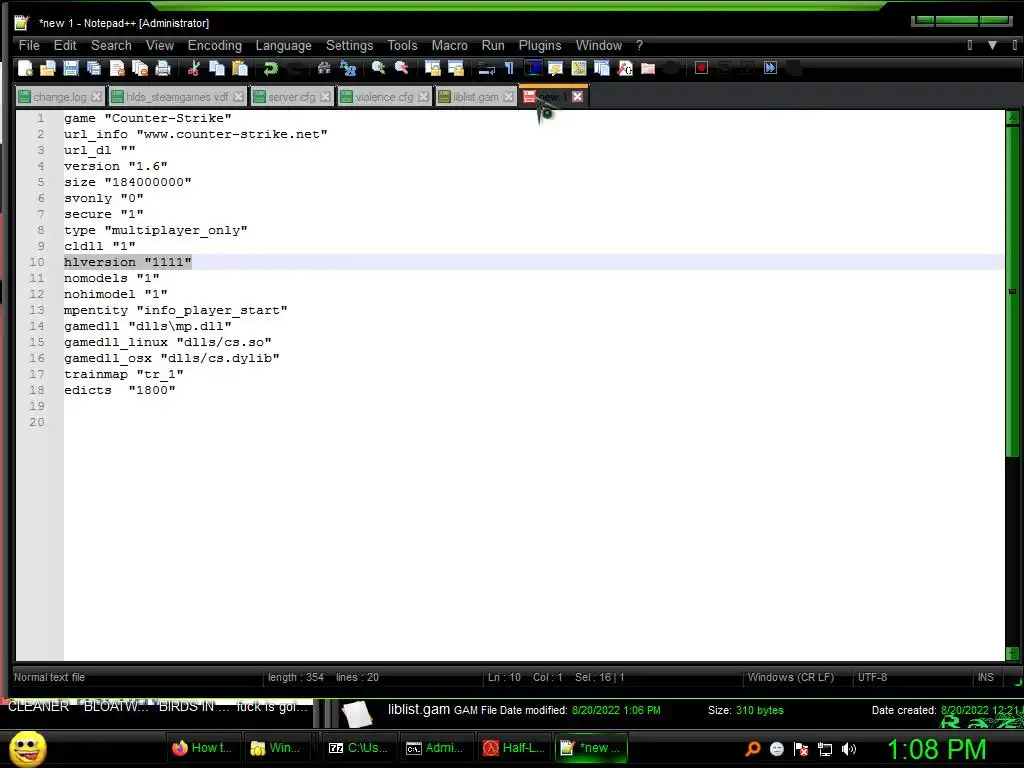
Task: Click the Close All documents toolbar icon
Action: point(140,68)
